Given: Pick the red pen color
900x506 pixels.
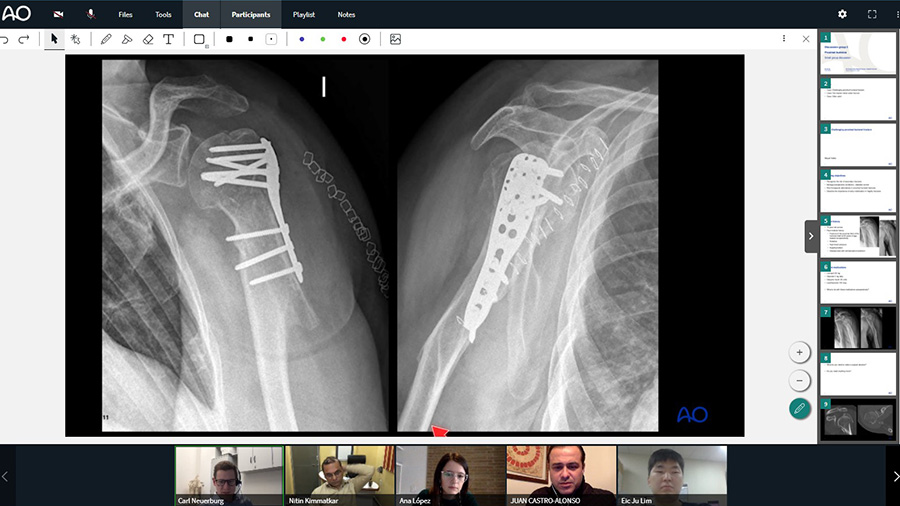Looking at the screenshot, I should tap(343, 39).
